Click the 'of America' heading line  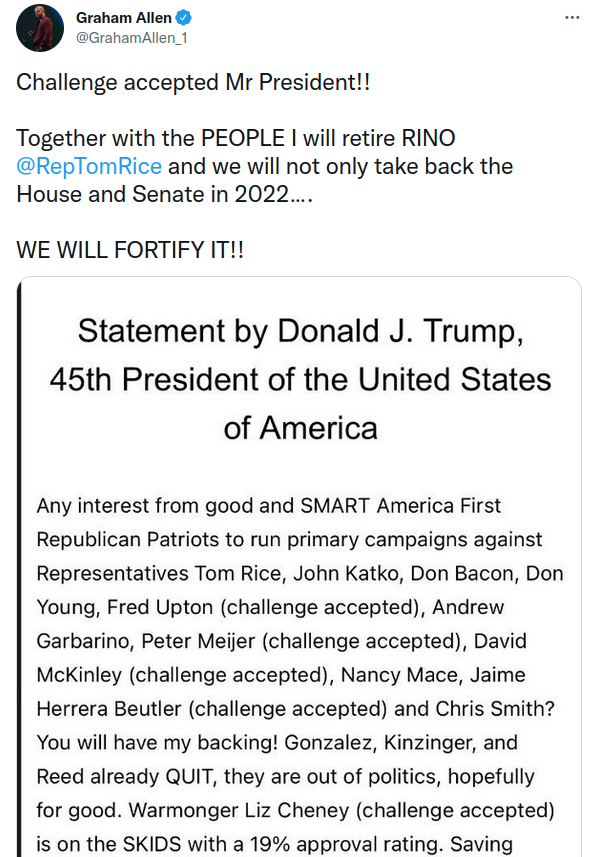click(301, 428)
